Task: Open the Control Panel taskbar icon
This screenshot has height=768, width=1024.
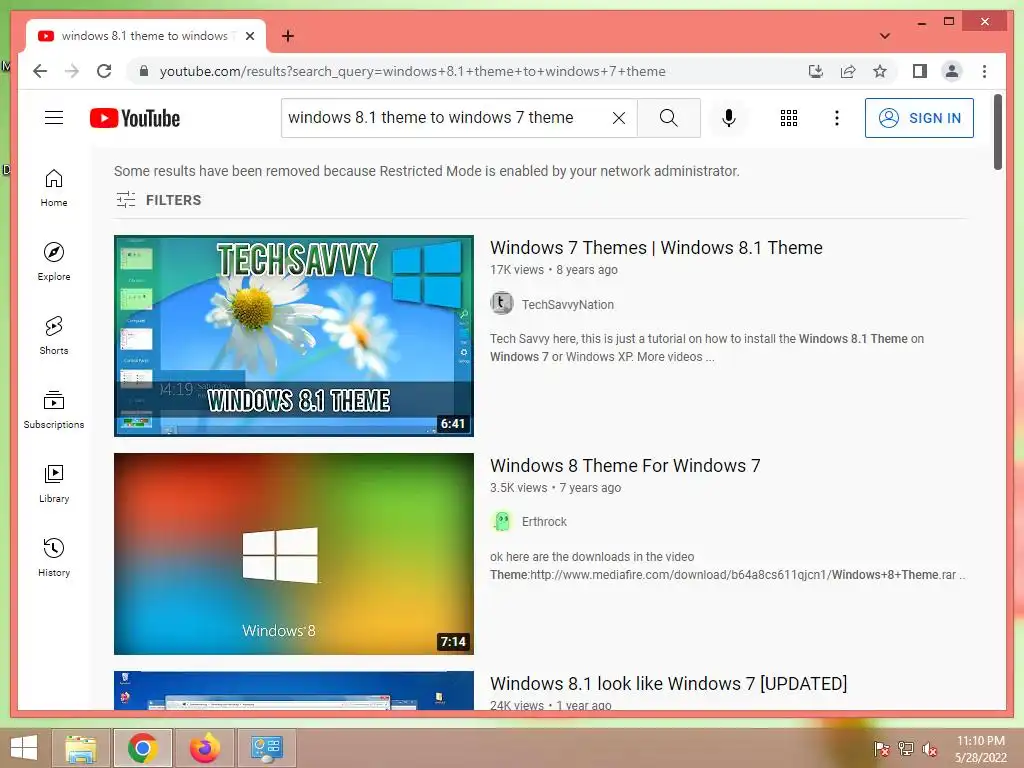Action: (266, 748)
